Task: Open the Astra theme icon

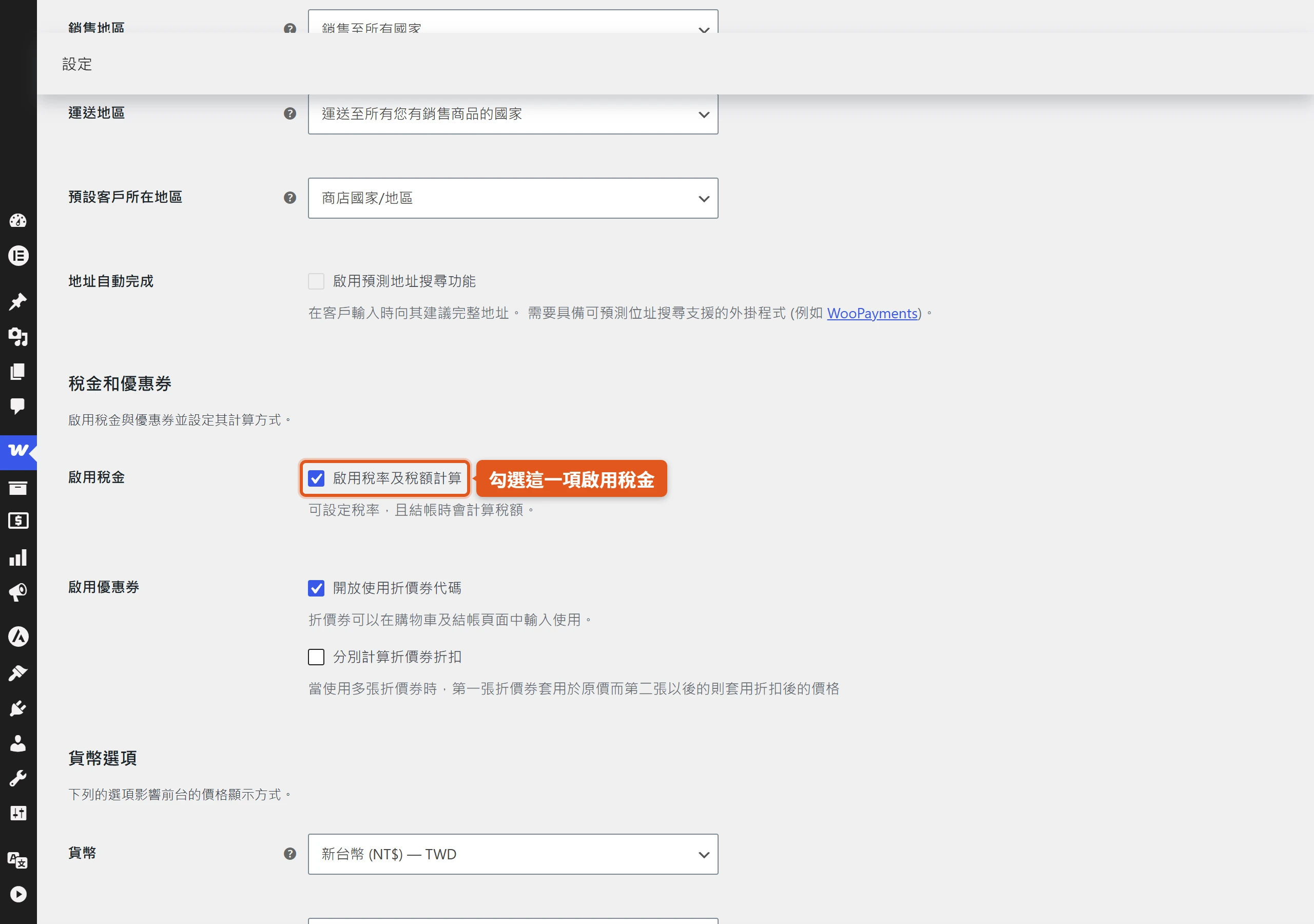Action: pyautogui.click(x=18, y=637)
